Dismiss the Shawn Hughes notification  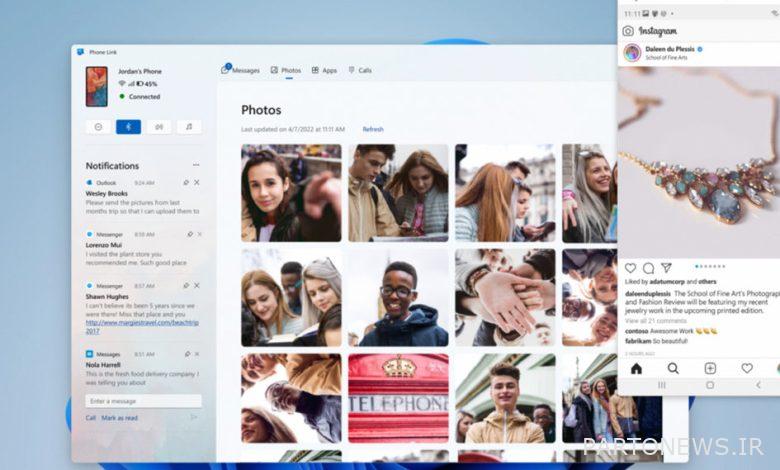coord(197,285)
